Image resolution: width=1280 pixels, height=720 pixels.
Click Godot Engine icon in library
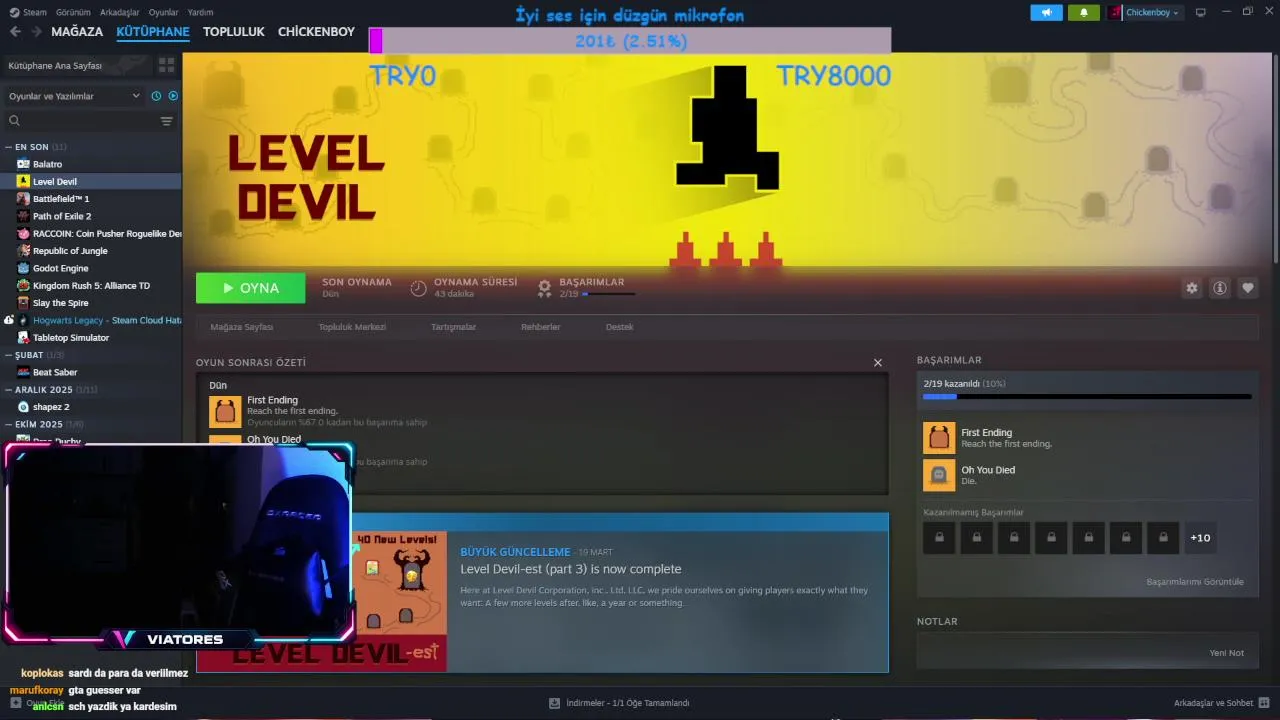pyautogui.click(x=23, y=268)
